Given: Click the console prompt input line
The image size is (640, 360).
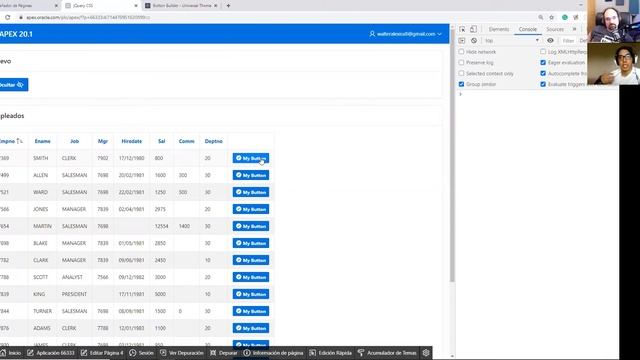Looking at the screenshot, I should pos(539,94).
